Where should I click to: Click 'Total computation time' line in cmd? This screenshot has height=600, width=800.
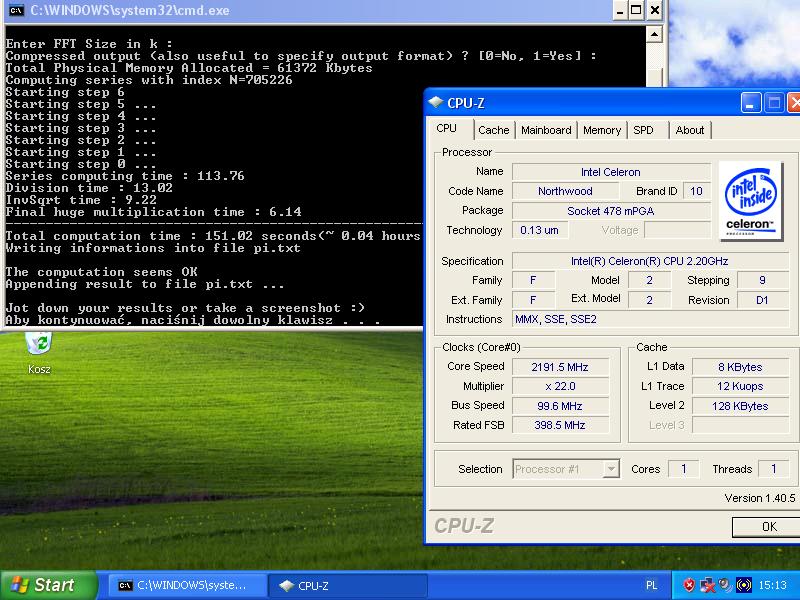click(x=213, y=236)
